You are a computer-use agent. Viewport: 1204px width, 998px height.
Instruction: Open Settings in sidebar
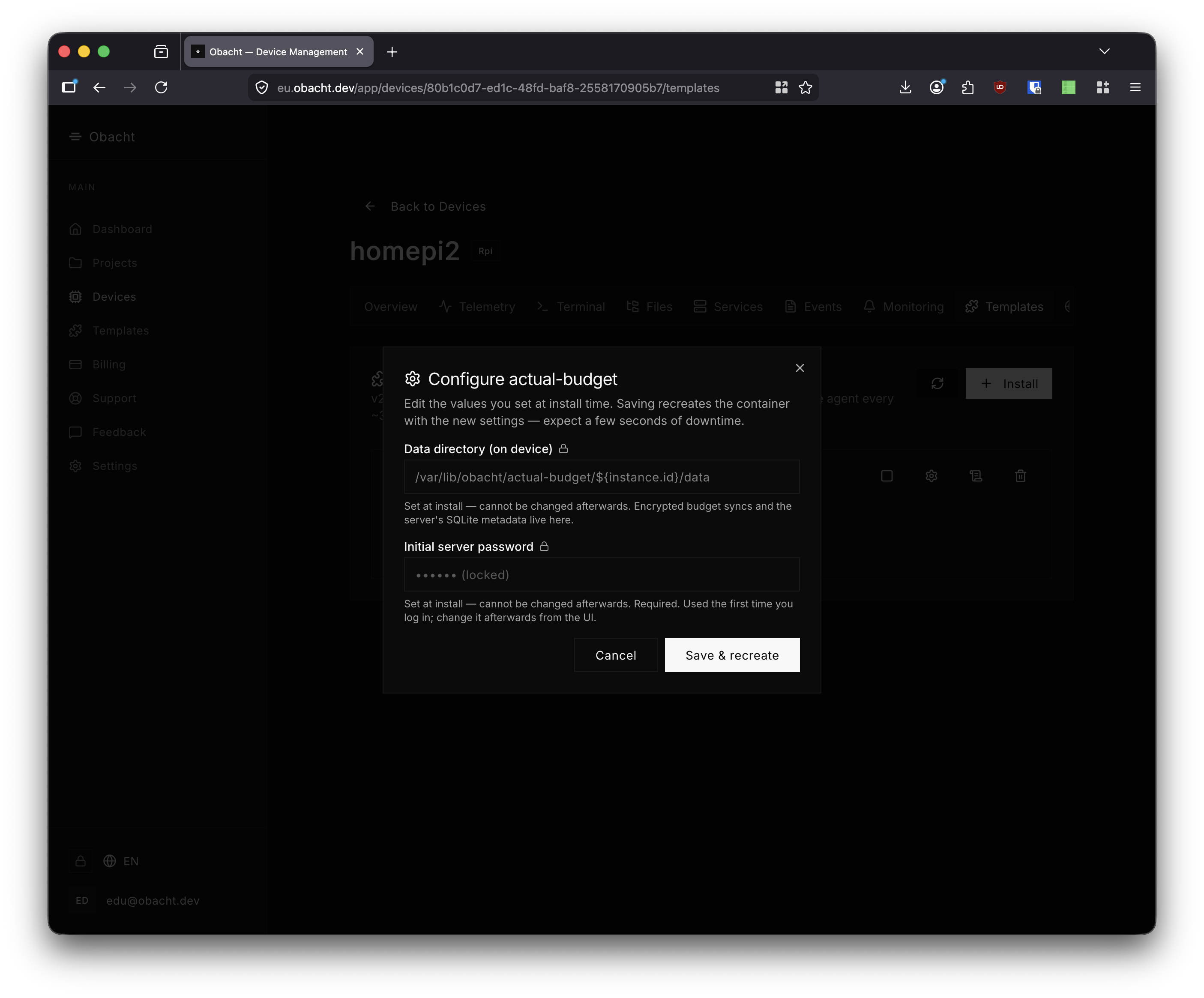click(x=103, y=466)
